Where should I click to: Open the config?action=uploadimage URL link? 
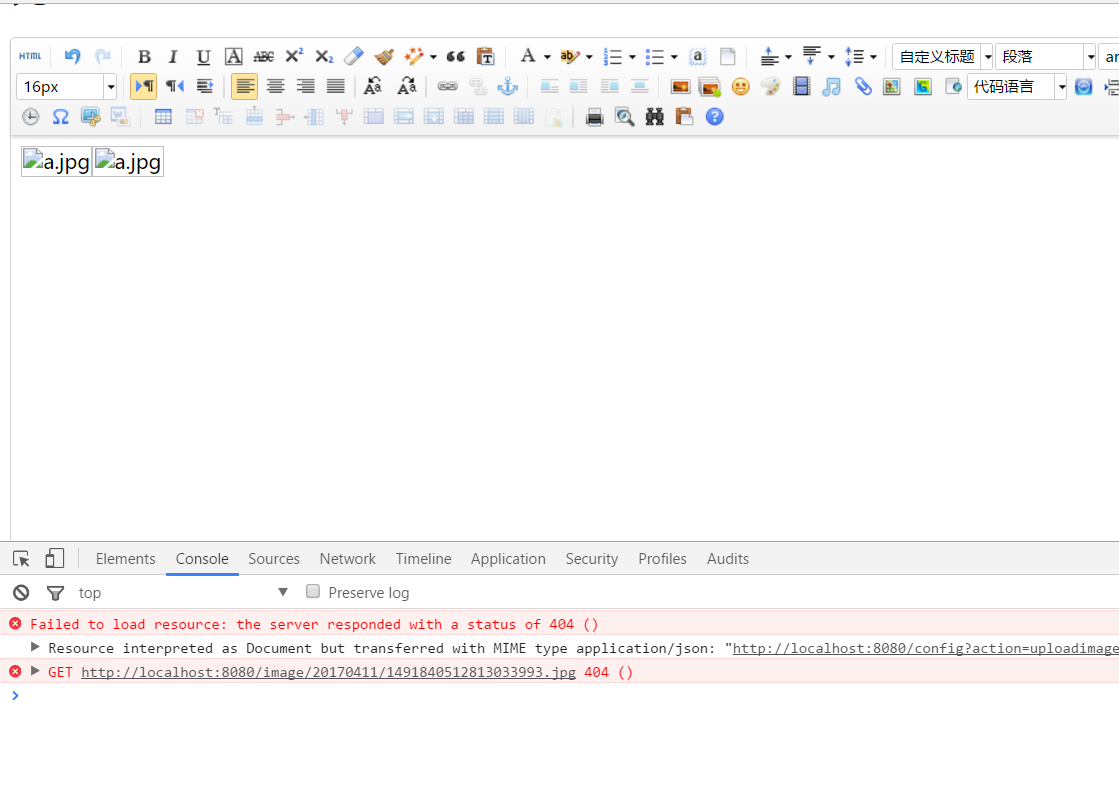tap(926, 648)
